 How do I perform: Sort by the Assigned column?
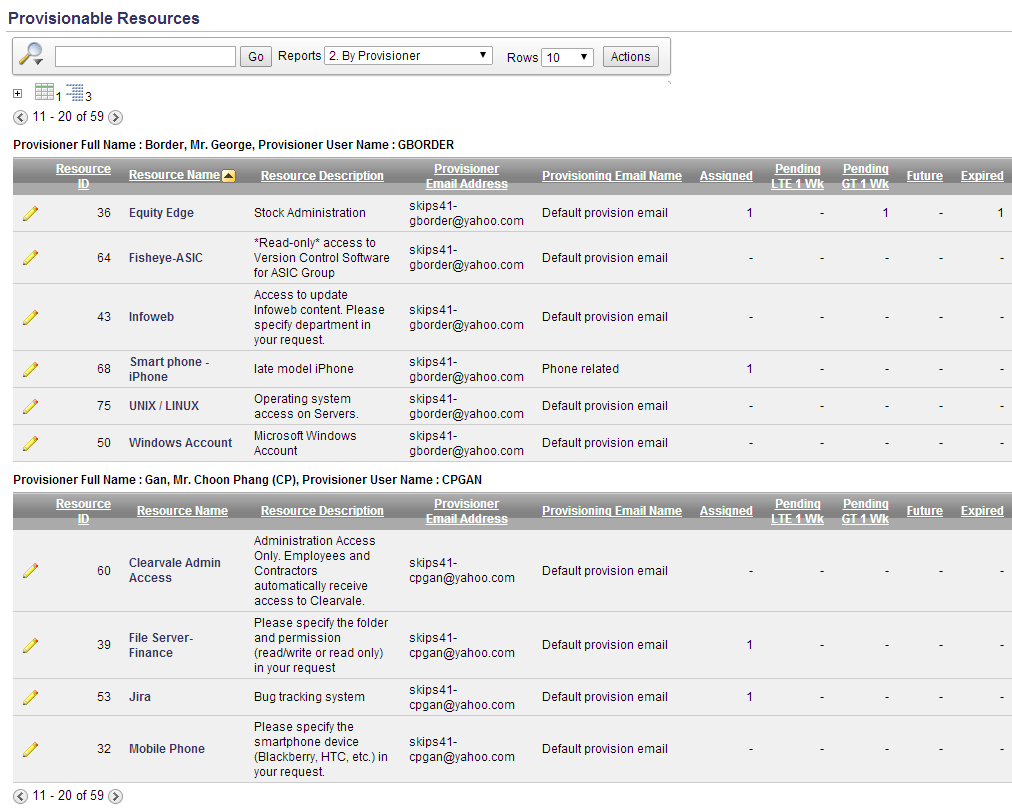click(x=726, y=175)
